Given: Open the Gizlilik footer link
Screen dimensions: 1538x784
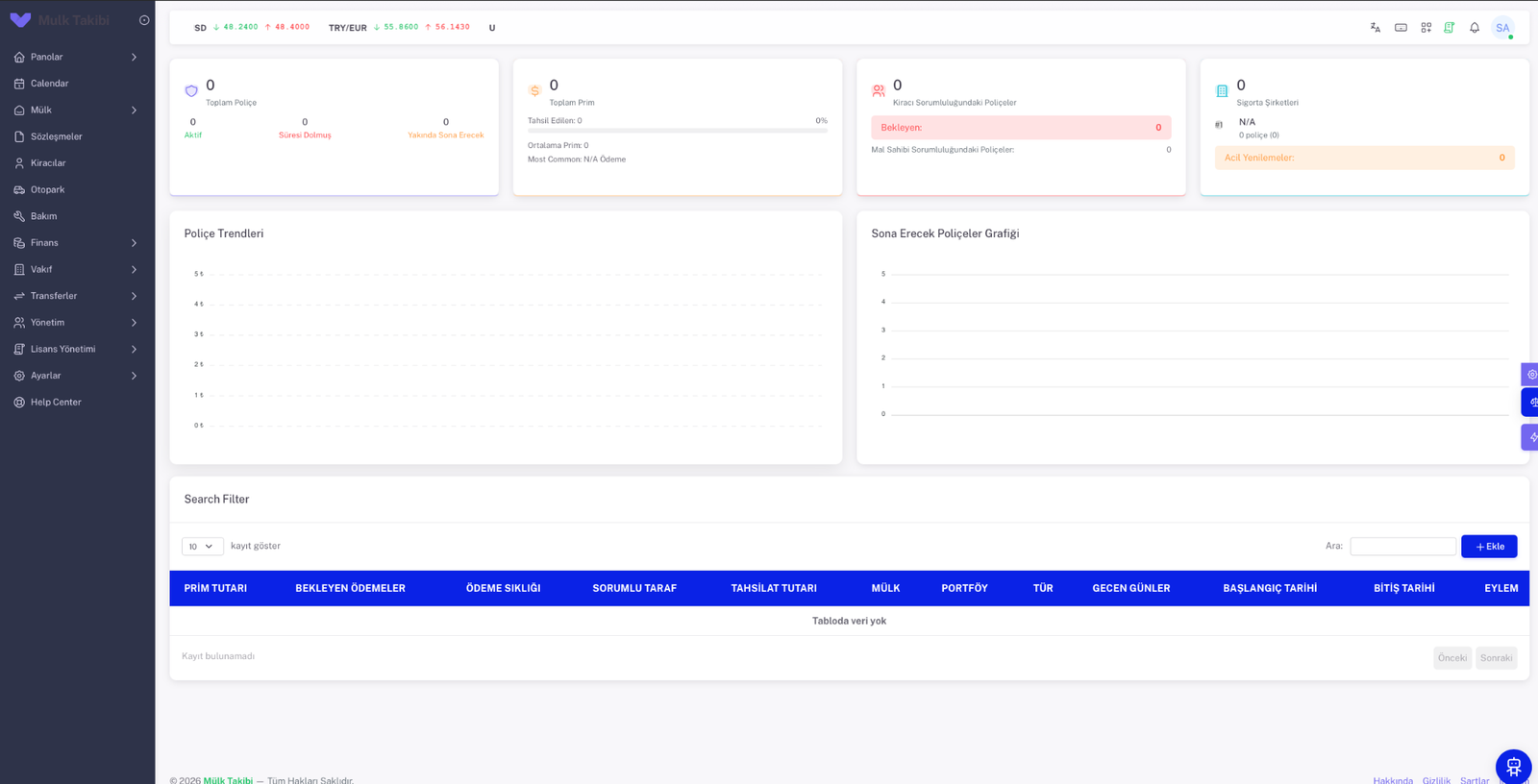Looking at the screenshot, I should (1436, 780).
